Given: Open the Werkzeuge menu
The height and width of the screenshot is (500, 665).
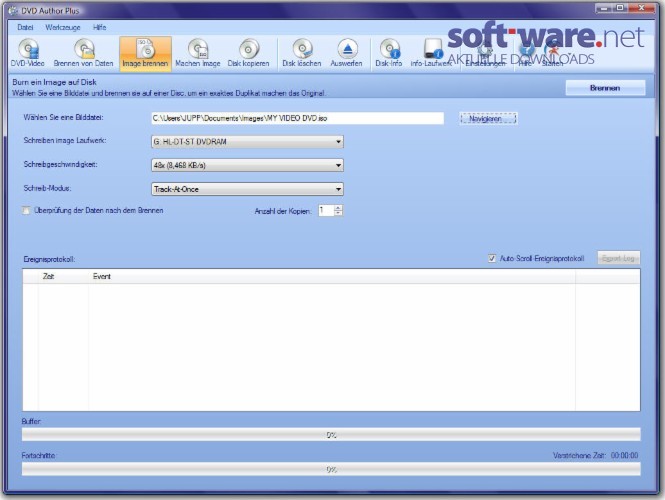Looking at the screenshot, I should (63, 28).
